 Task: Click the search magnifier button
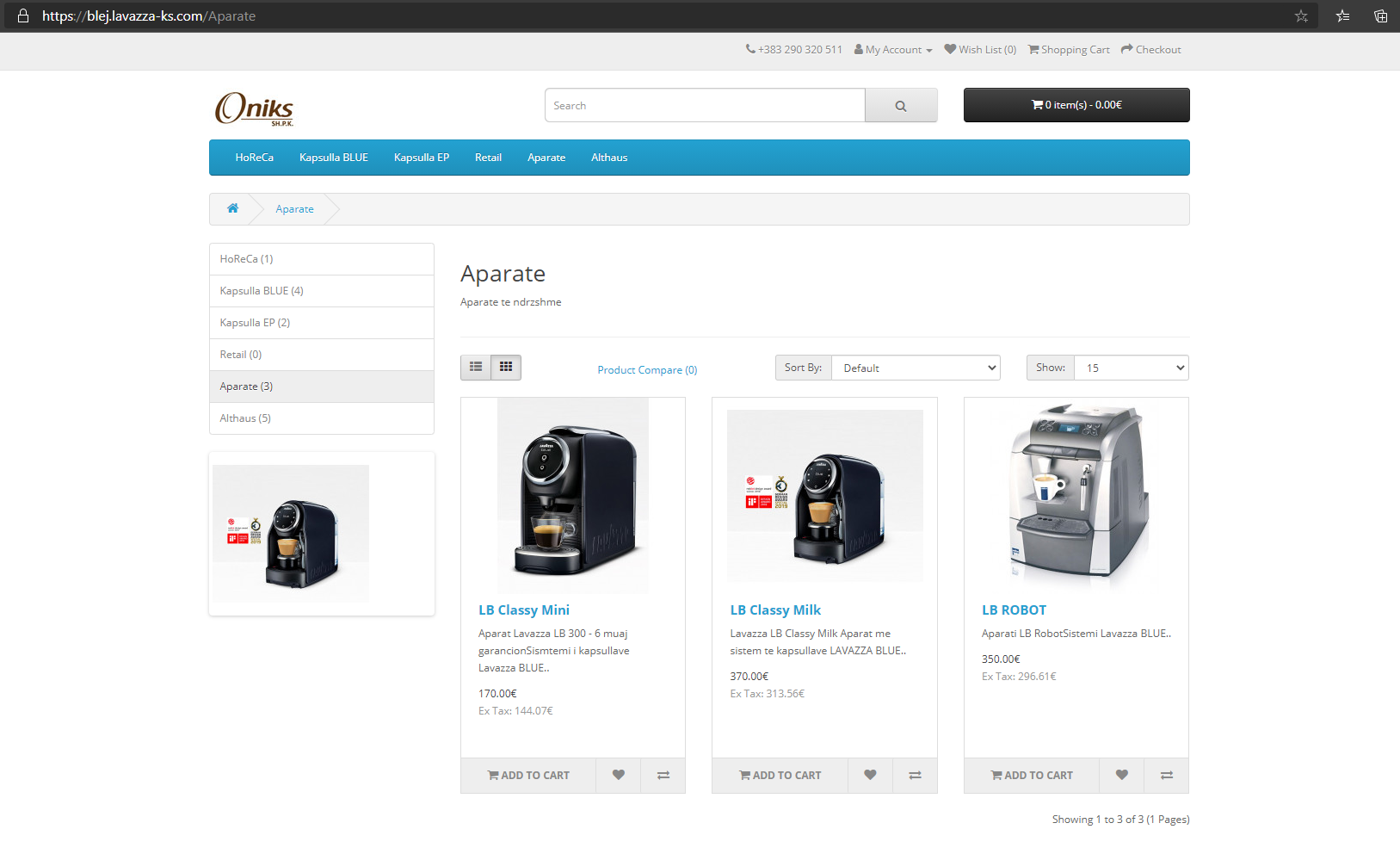coord(901,105)
